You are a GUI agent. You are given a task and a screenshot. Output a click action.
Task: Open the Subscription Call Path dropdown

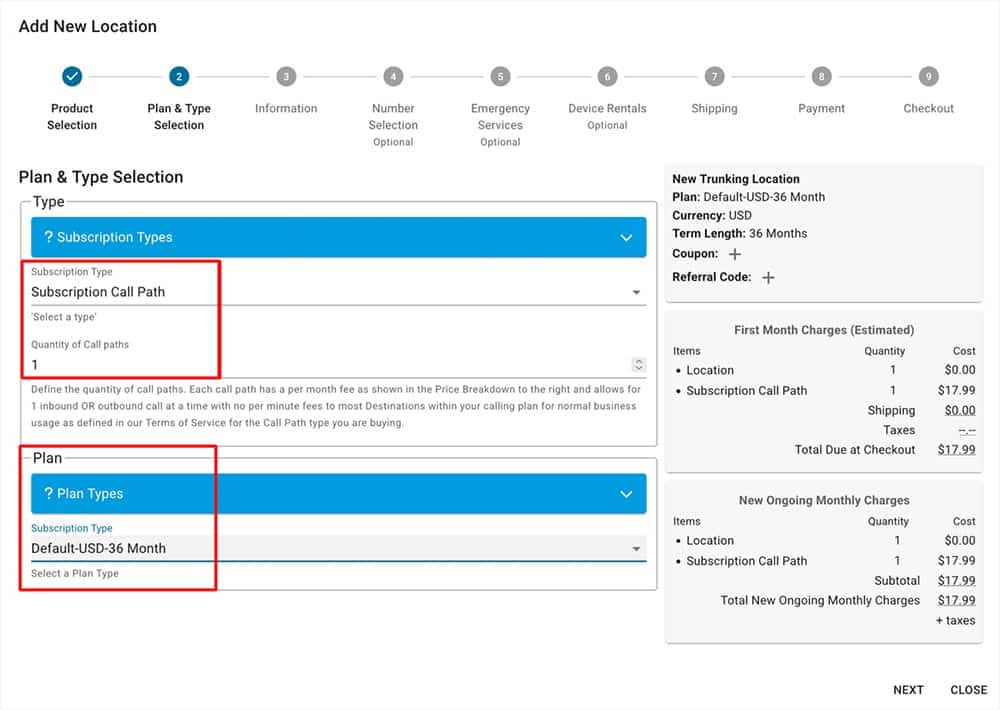pos(636,293)
